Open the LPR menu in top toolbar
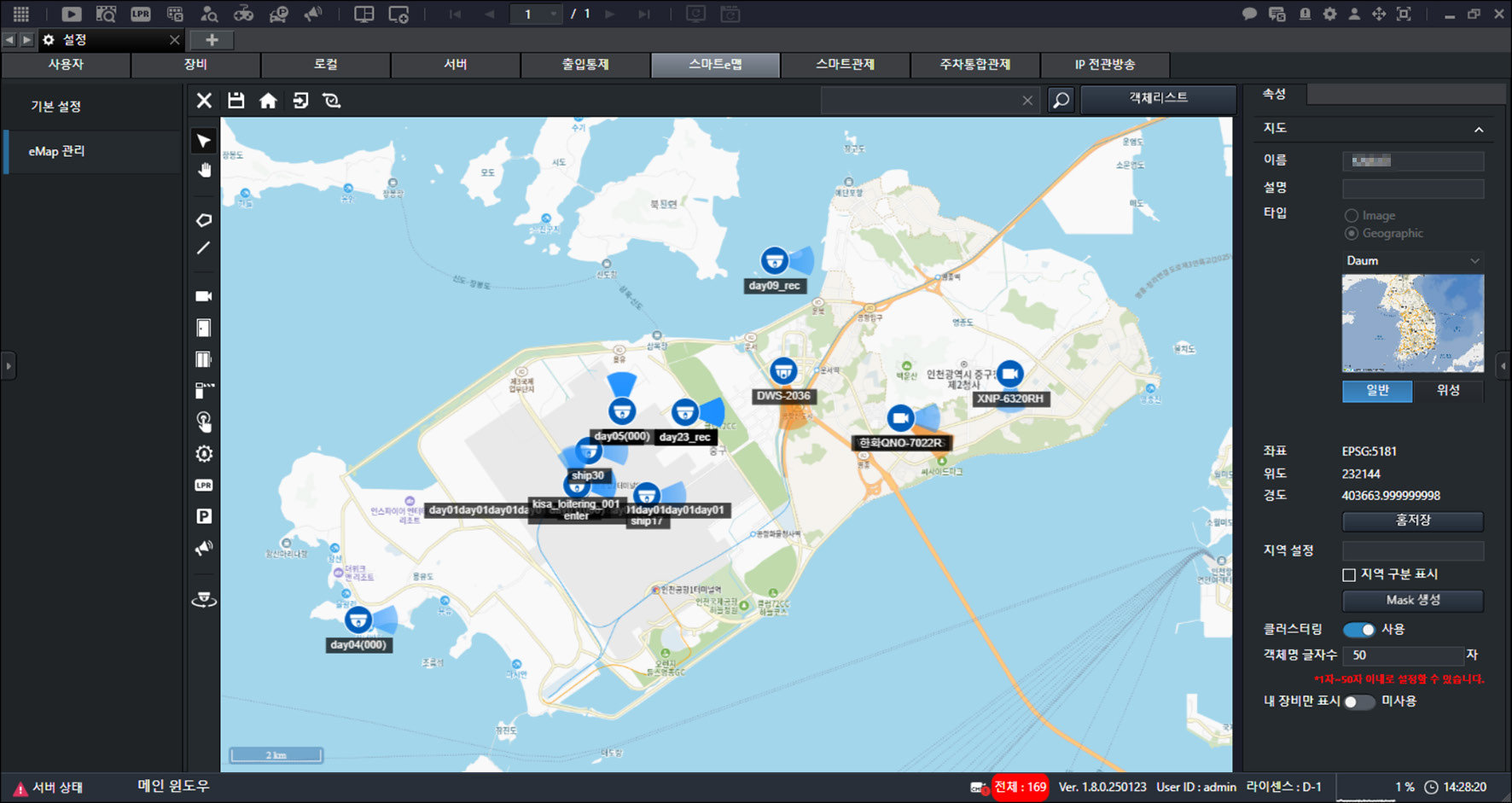 (x=141, y=14)
